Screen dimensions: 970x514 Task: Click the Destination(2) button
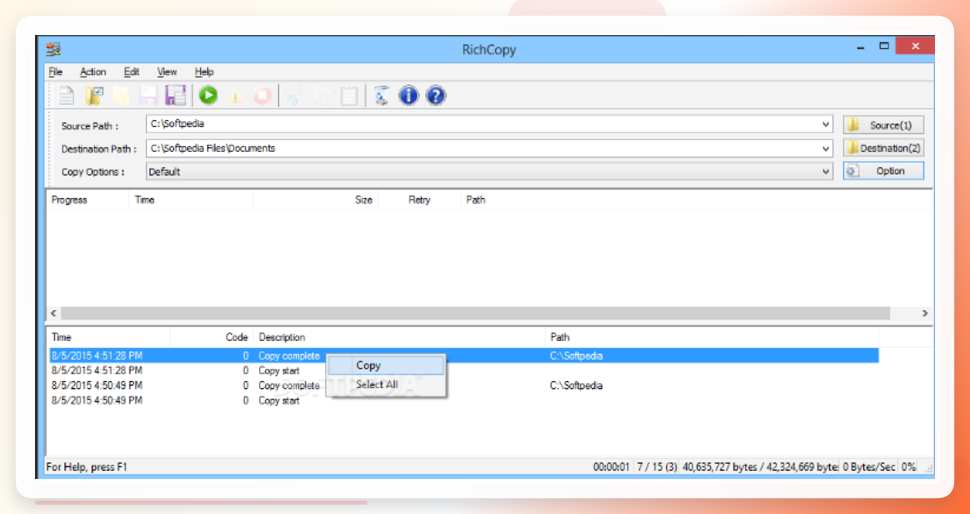point(883,148)
